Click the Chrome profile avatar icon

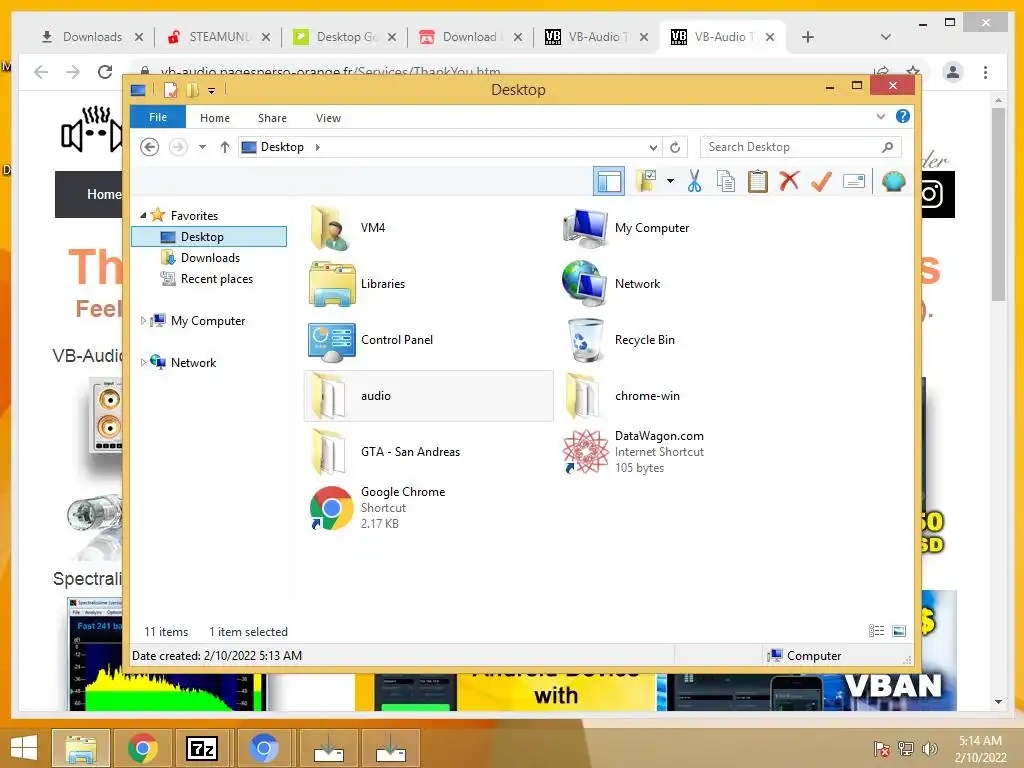point(953,72)
